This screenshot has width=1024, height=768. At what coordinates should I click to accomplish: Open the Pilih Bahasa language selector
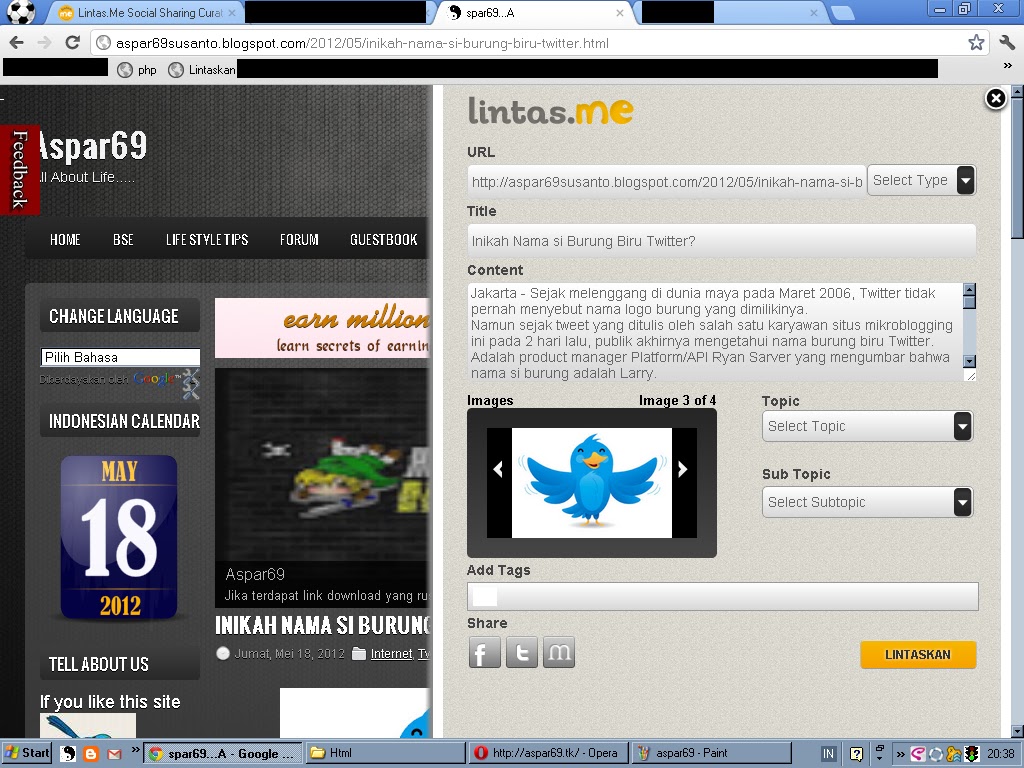click(x=120, y=357)
